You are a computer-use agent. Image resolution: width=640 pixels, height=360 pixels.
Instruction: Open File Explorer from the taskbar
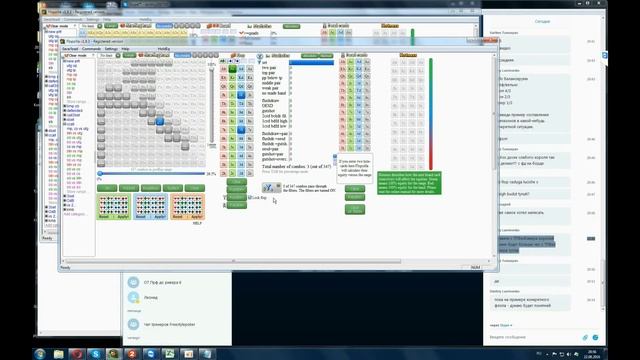click(58, 354)
